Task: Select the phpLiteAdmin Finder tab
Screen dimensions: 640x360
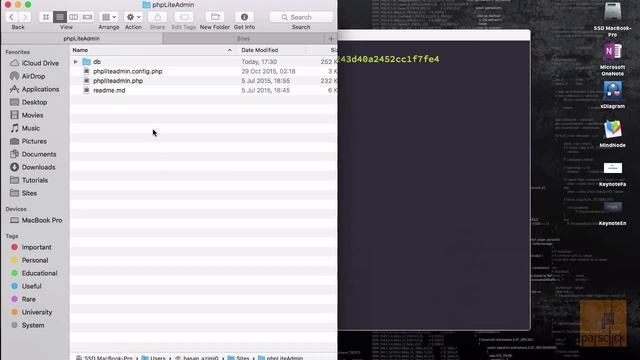Action: (x=82, y=38)
